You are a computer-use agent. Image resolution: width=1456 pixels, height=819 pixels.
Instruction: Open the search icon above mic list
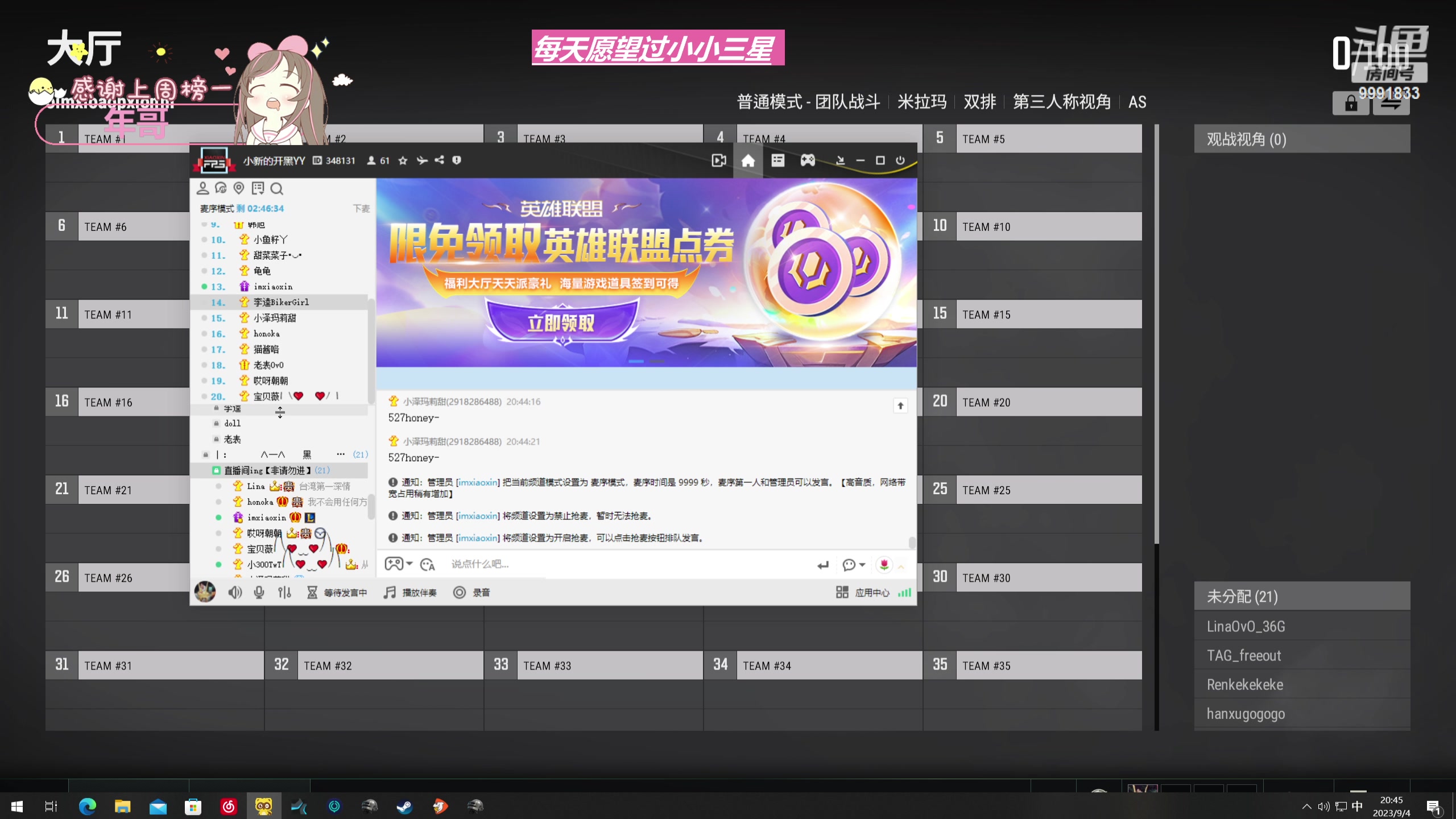(276, 188)
